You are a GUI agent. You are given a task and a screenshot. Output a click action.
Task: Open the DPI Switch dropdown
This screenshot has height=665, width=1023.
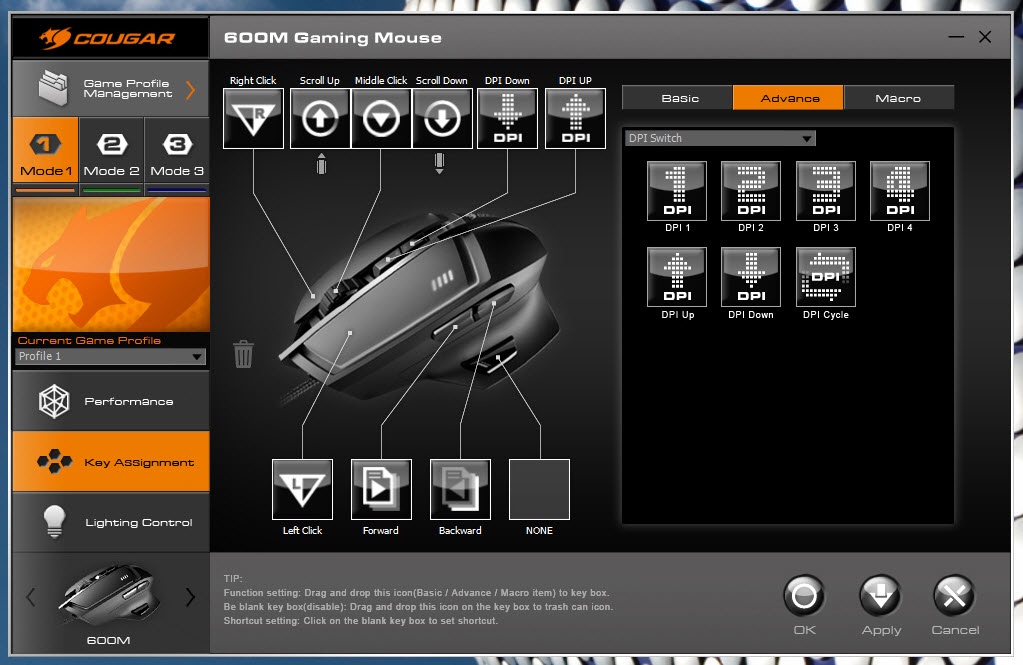click(x=720, y=138)
